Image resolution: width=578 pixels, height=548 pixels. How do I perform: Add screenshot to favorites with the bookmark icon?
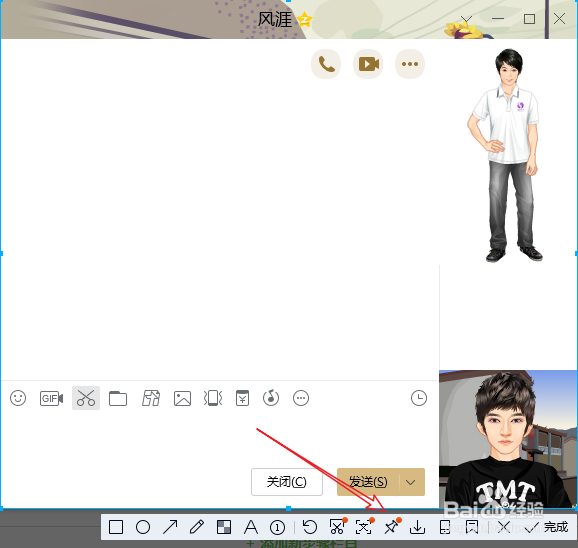[472, 527]
